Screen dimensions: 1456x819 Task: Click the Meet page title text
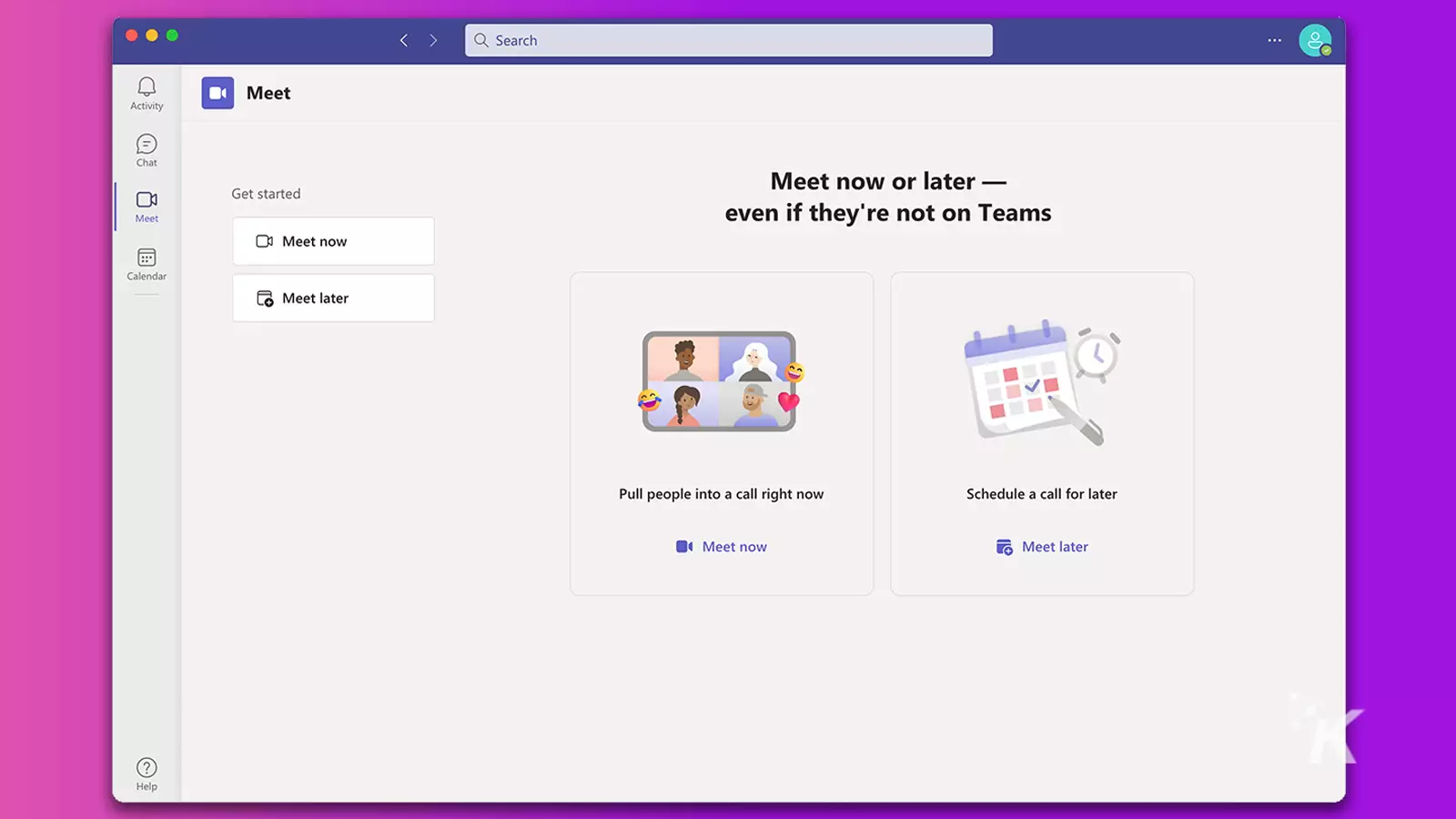click(268, 93)
